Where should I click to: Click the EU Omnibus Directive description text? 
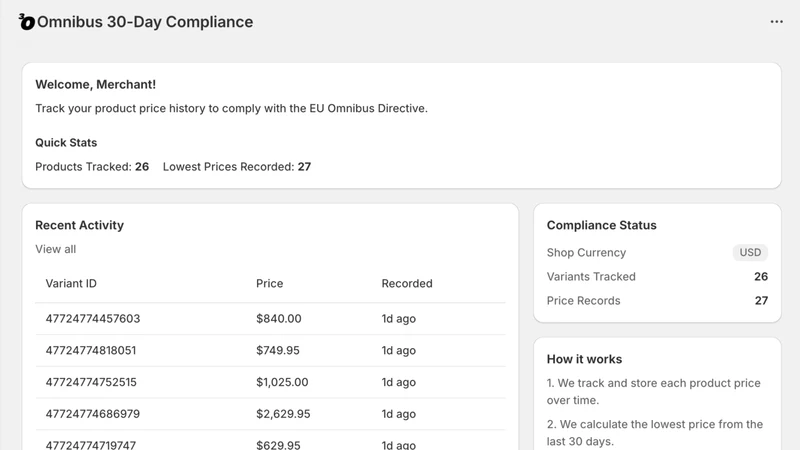click(231, 108)
